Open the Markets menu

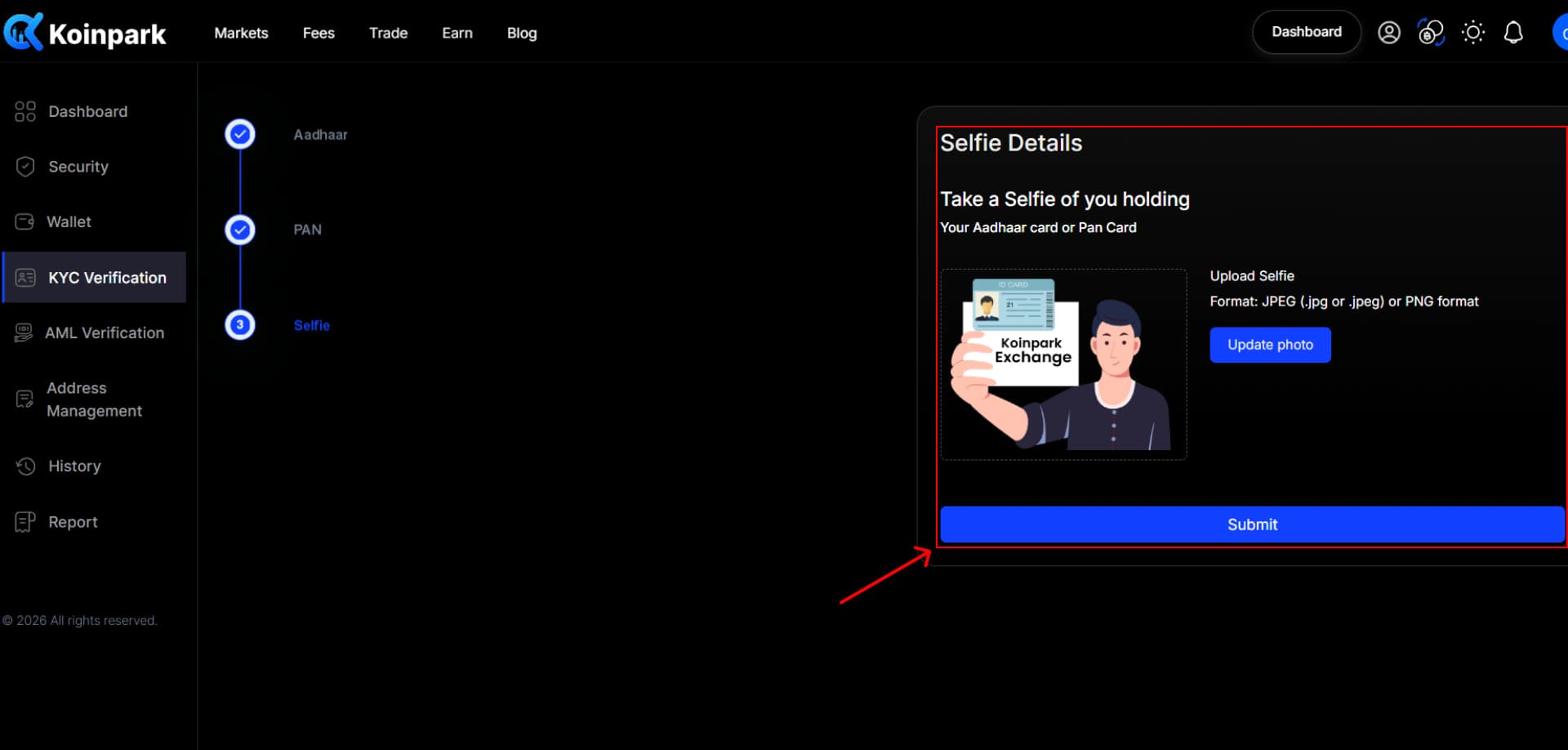click(x=241, y=33)
